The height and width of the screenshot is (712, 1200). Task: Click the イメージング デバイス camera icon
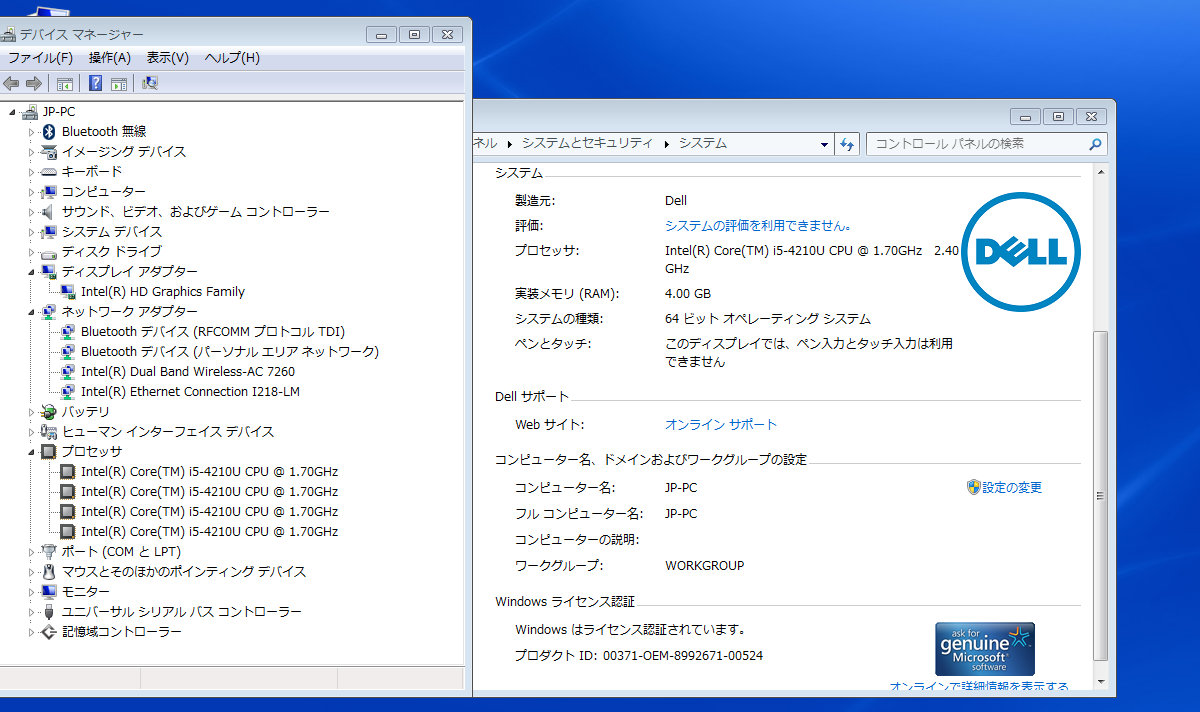click(49, 151)
